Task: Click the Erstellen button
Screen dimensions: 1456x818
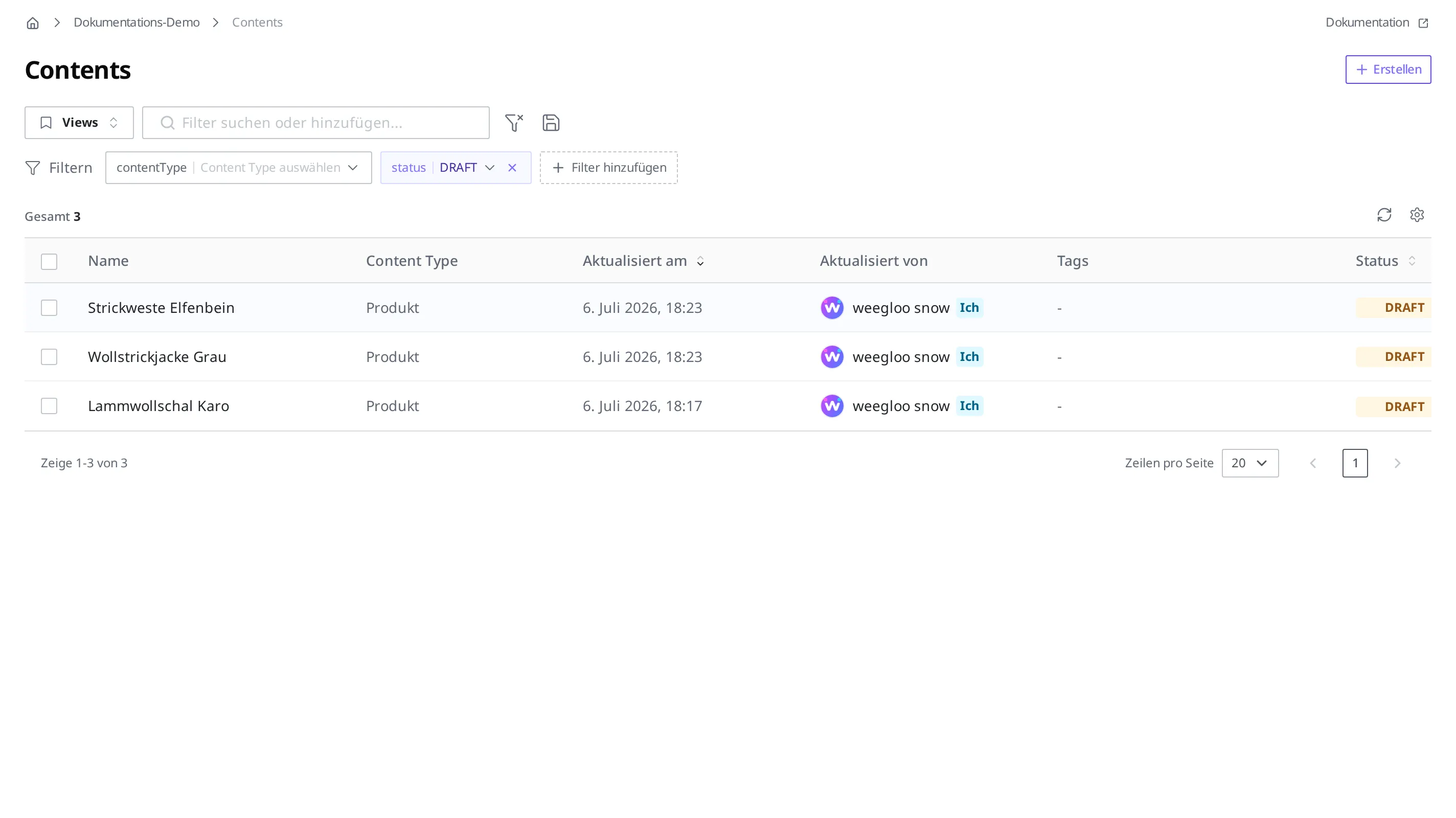Action: pyautogui.click(x=1387, y=69)
